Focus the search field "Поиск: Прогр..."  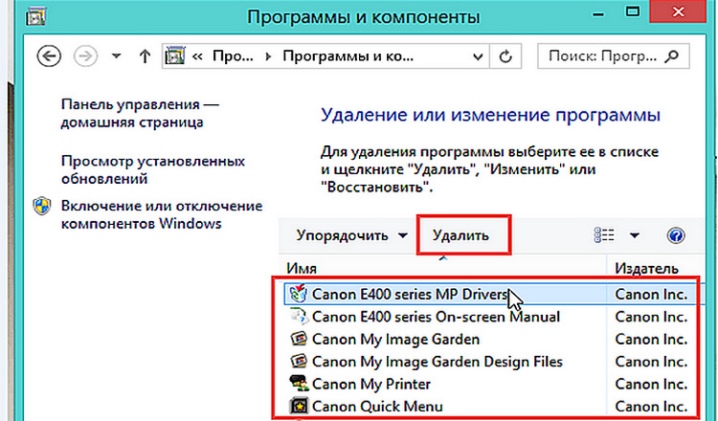(x=613, y=56)
